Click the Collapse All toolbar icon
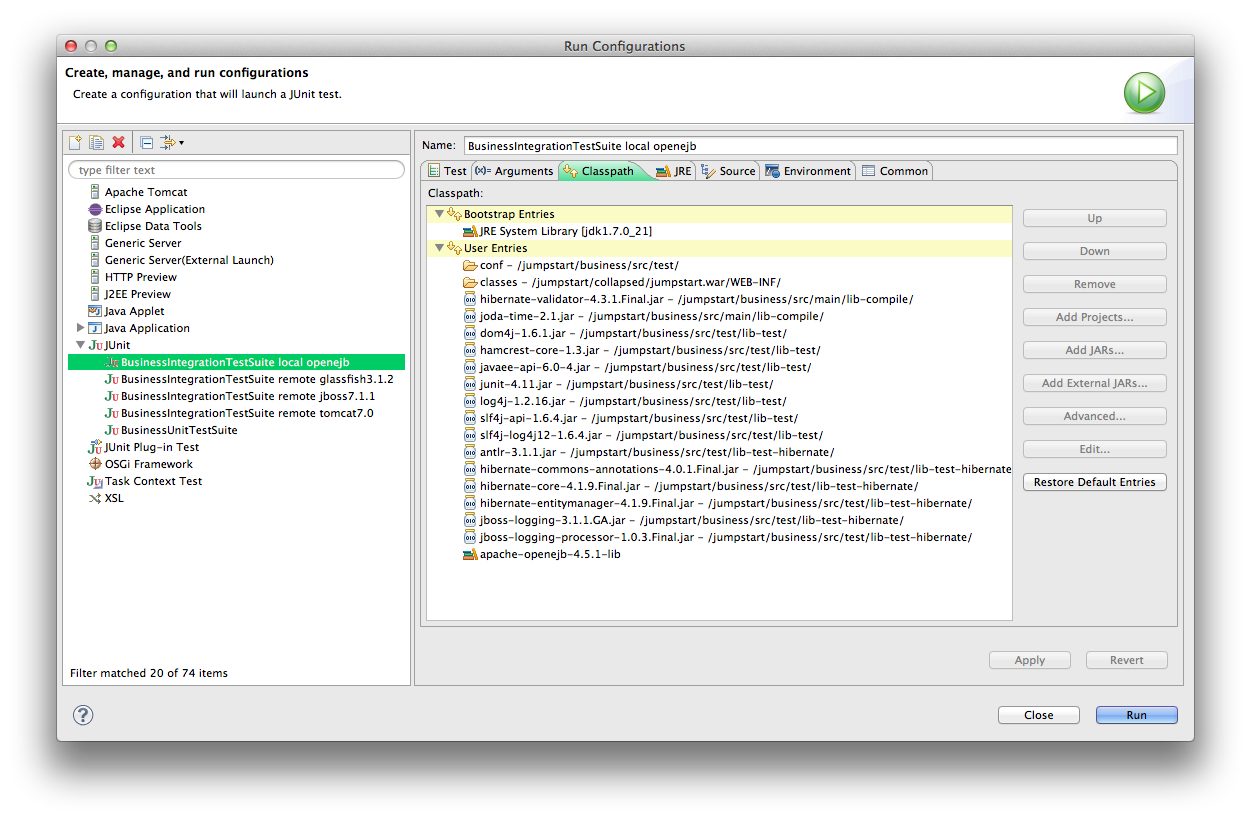 coord(146,143)
